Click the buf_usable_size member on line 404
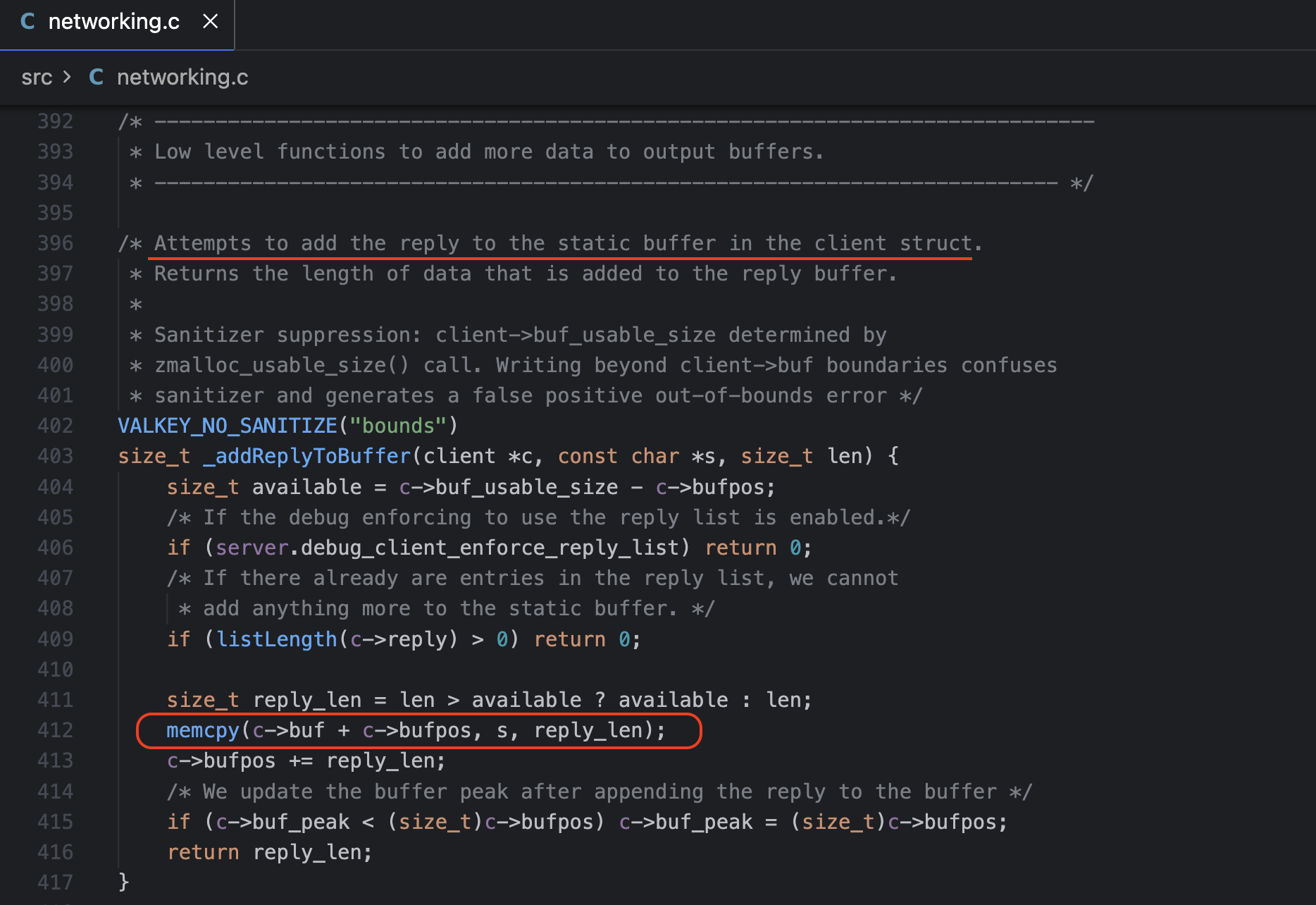This screenshot has width=1316, height=905. click(526, 487)
